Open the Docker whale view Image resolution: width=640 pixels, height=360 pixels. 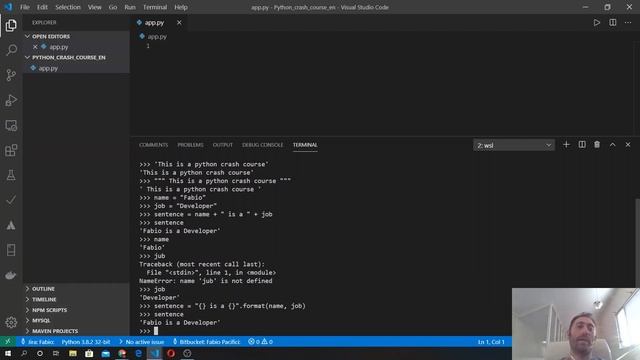(x=11, y=276)
